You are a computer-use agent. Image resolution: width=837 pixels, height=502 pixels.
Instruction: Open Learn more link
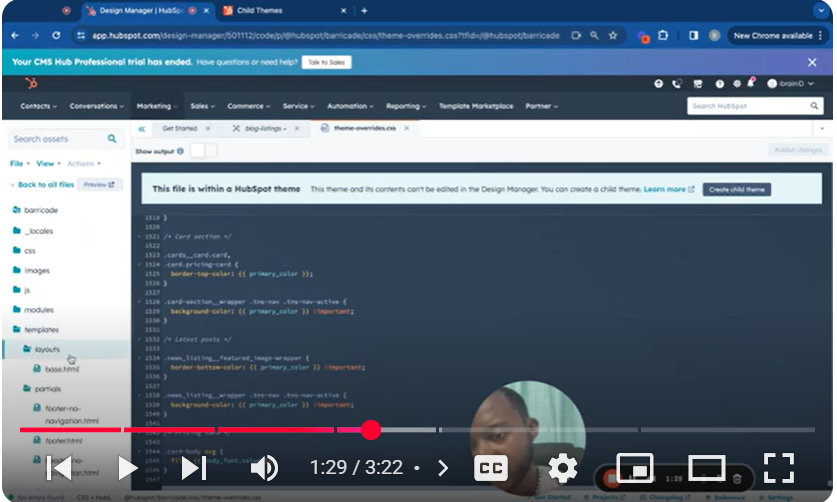coord(669,189)
